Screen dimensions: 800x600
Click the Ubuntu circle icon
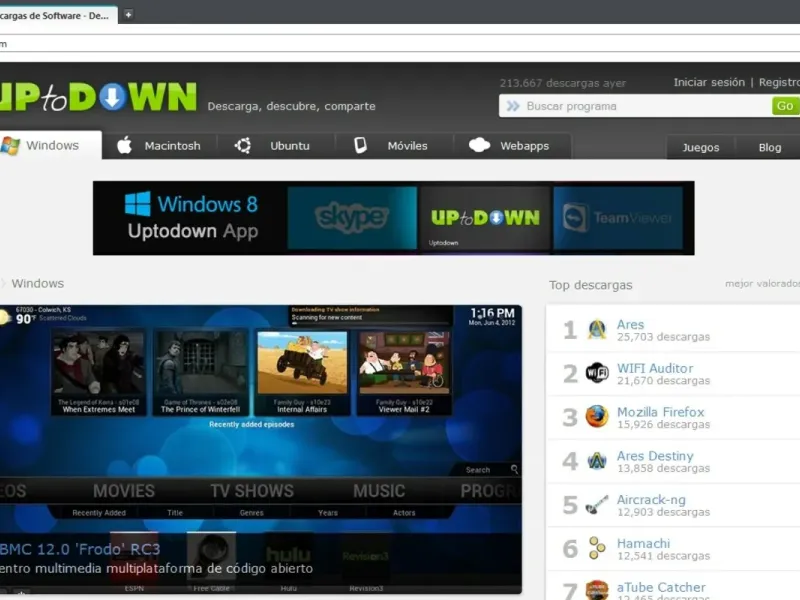pos(243,145)
